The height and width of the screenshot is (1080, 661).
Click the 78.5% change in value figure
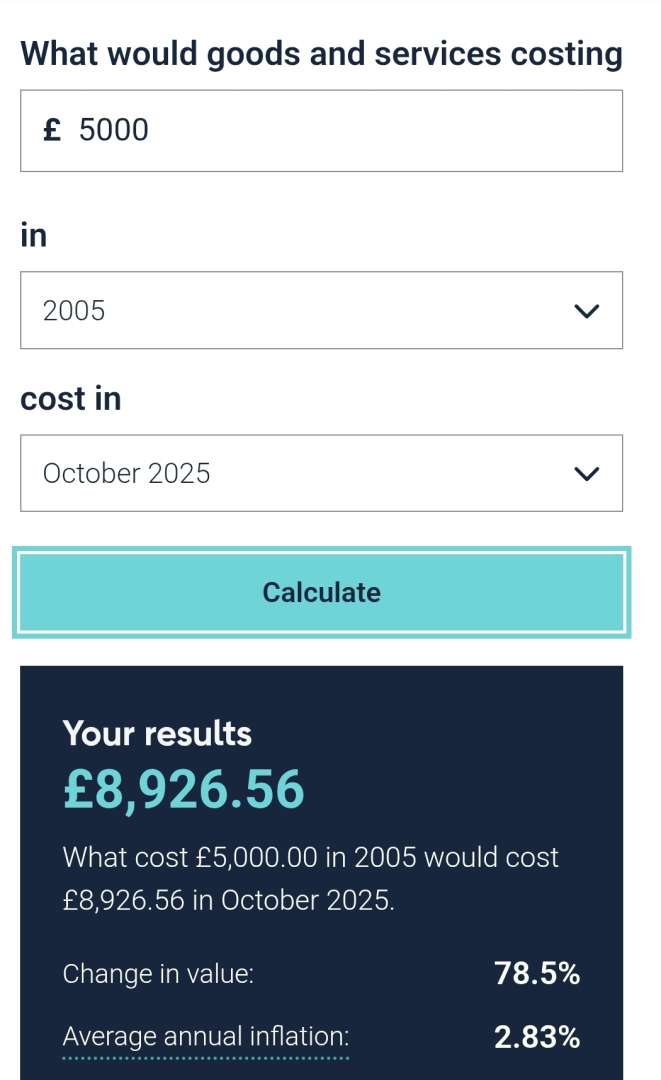point(537,973)
